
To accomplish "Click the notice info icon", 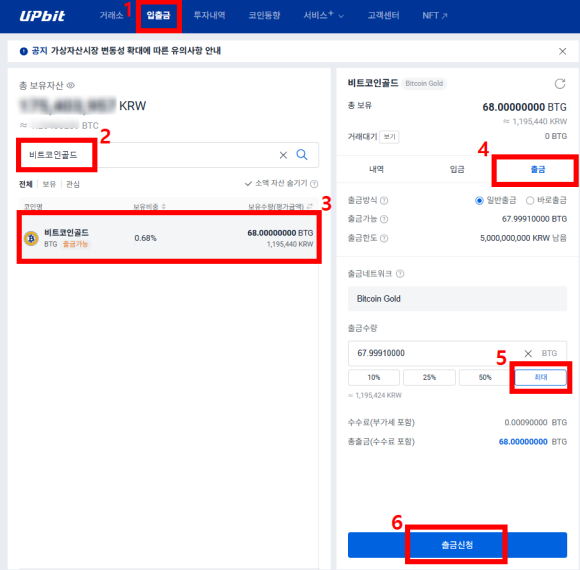I will (x=24, y=51).
